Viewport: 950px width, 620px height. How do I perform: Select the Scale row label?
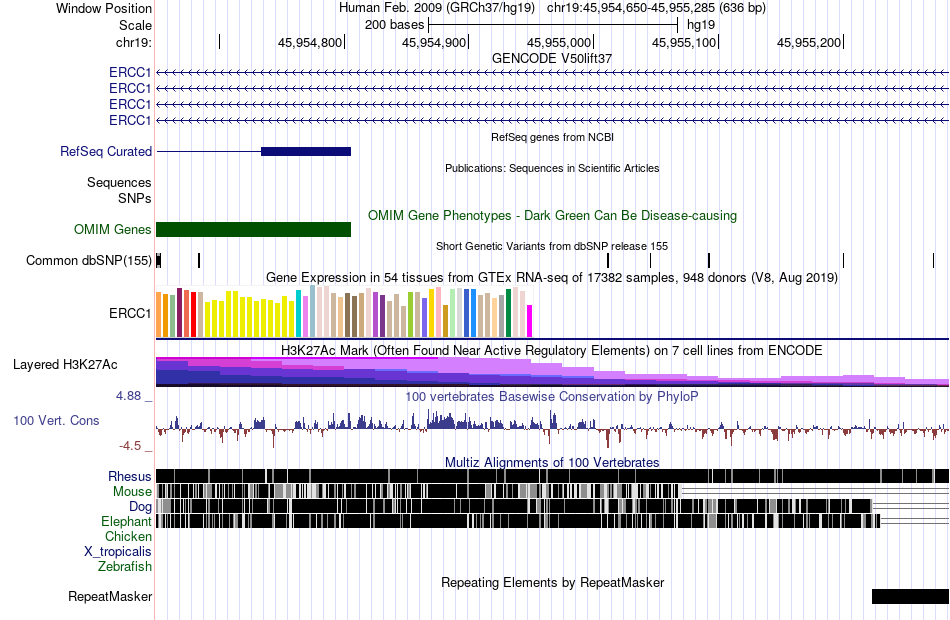(135, 25)
